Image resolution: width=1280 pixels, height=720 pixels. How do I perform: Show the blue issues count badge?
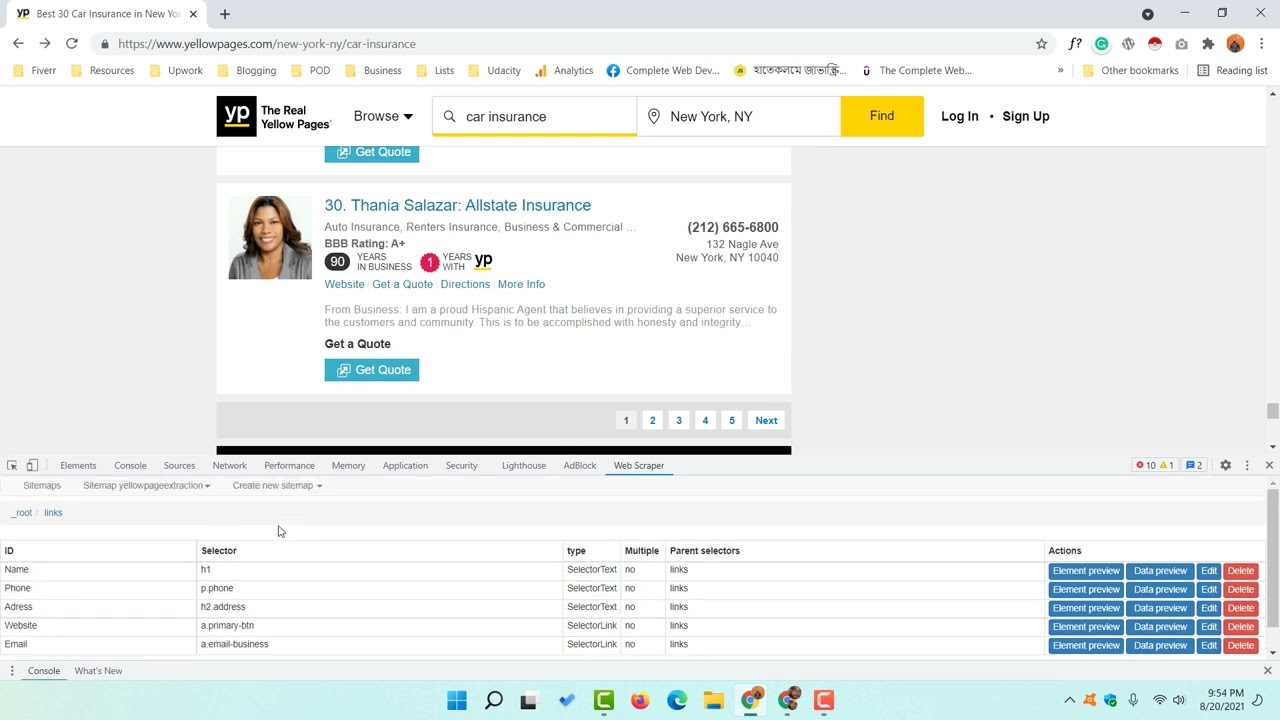(x=1194, y=466)
